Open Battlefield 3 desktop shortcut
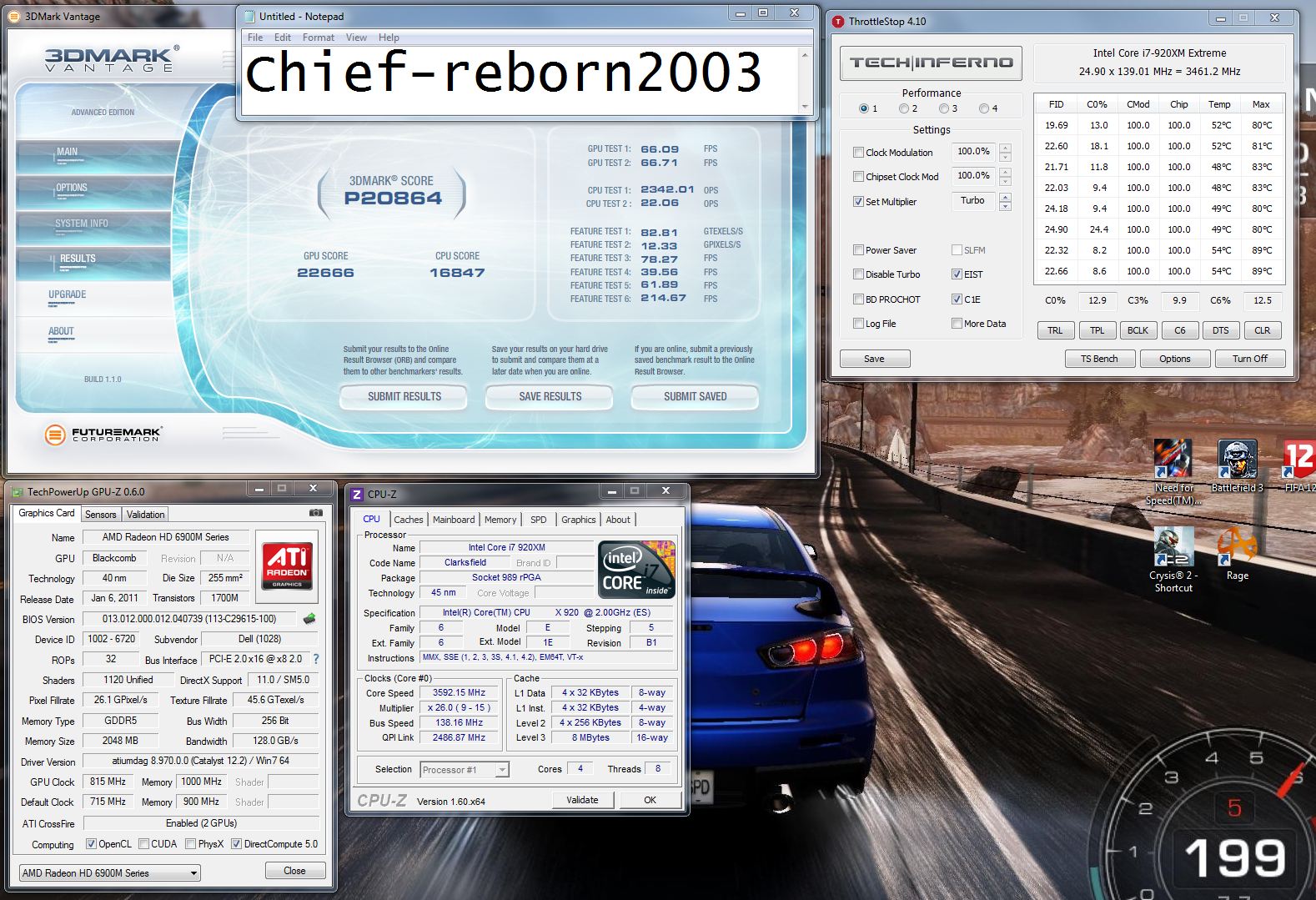The image size is (1316, 900). pos(1237,466)
